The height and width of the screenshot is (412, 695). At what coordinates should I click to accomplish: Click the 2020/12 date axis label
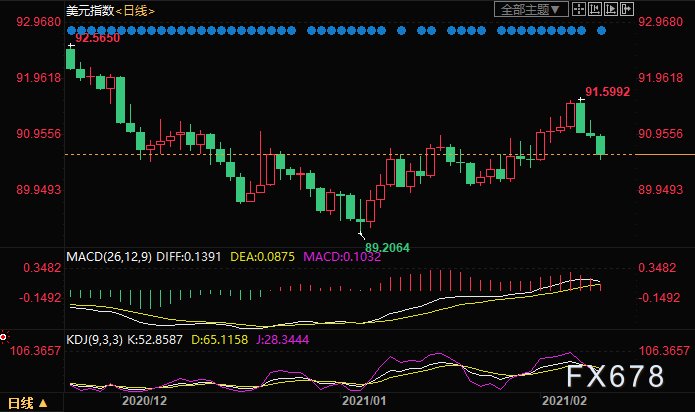coord(144,401)
